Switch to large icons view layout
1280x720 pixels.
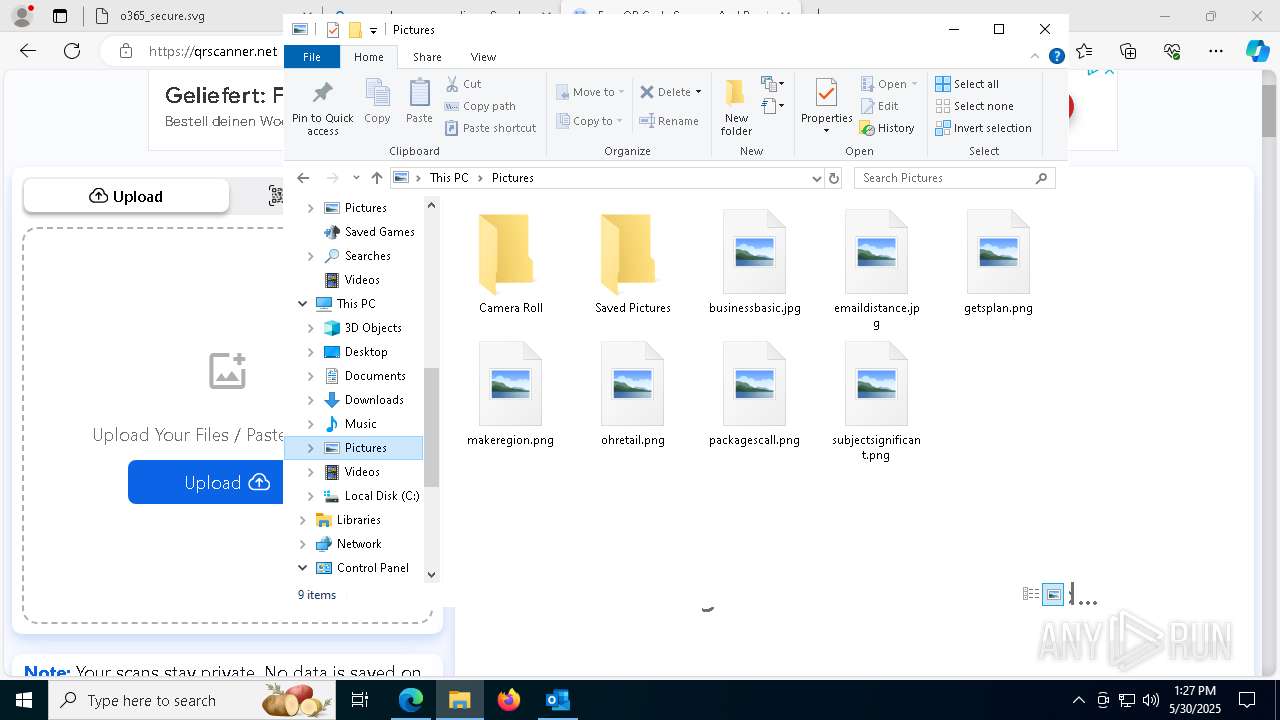1053,595
